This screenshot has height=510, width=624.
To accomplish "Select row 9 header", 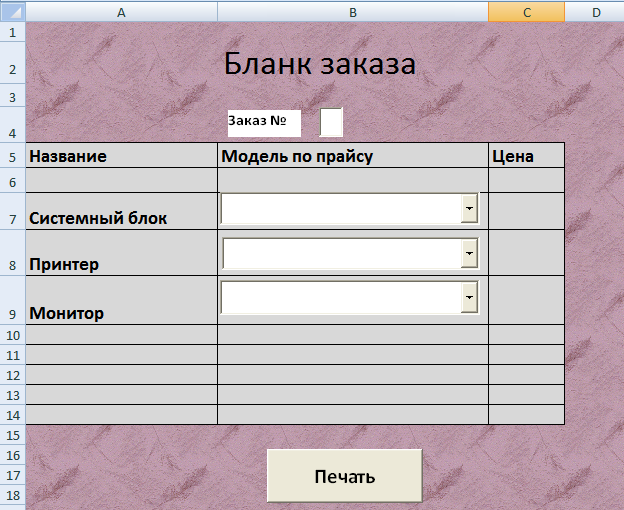I will click(x=13, y=300).
